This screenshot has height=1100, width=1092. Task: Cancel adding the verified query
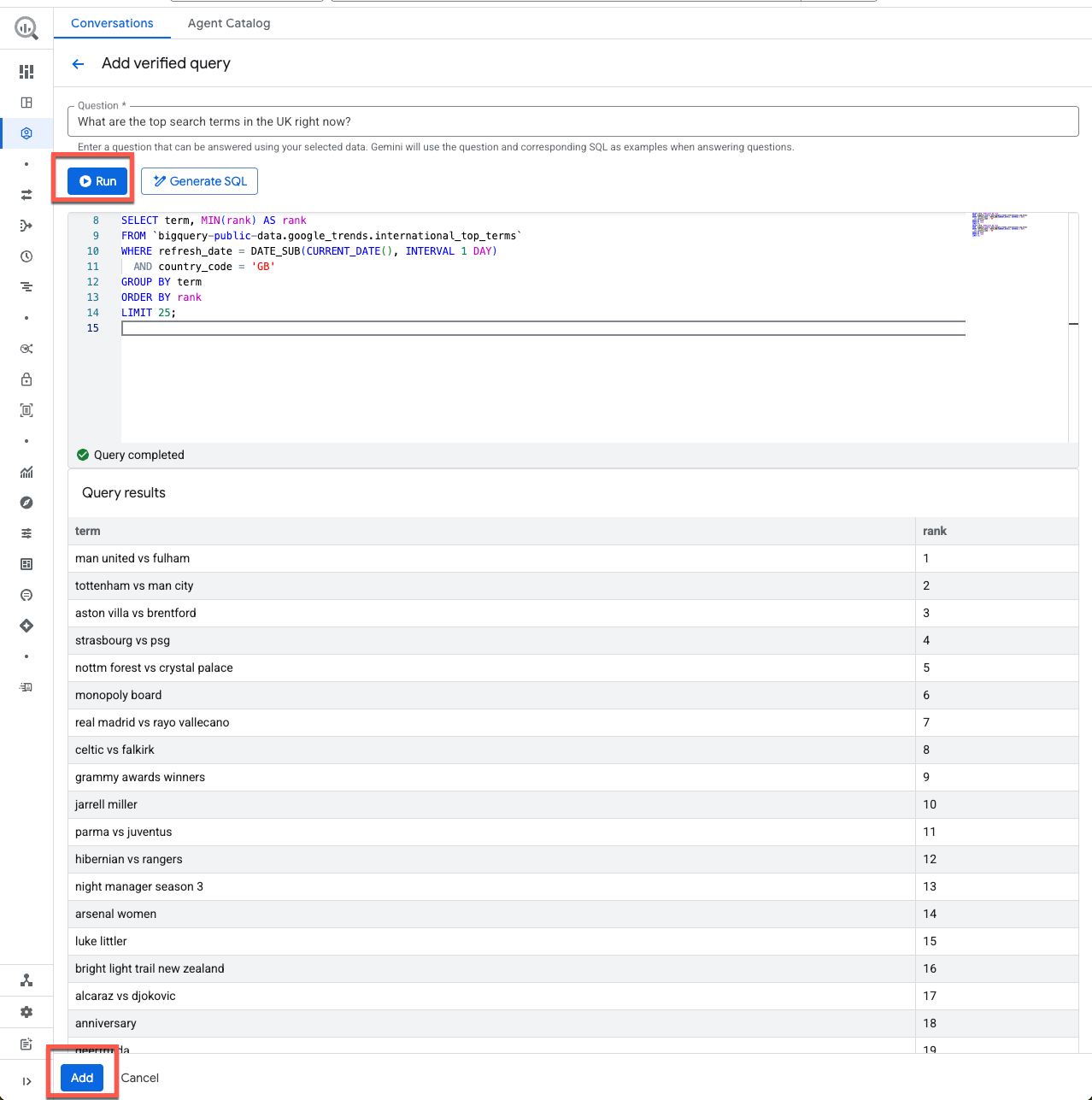[x=140, y=1078]
